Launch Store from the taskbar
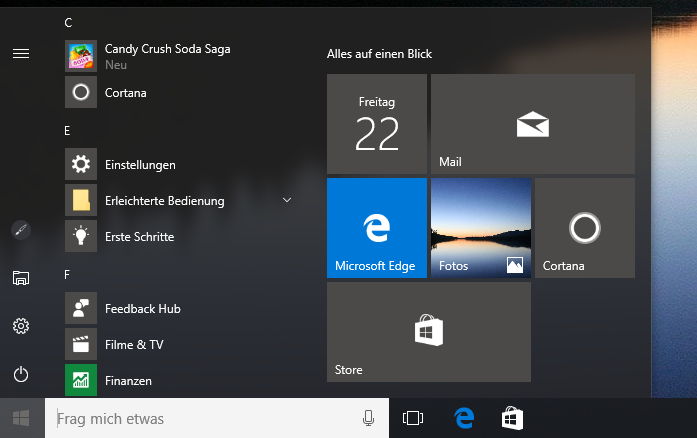697x438 pixels. click(x=512, y=418)
